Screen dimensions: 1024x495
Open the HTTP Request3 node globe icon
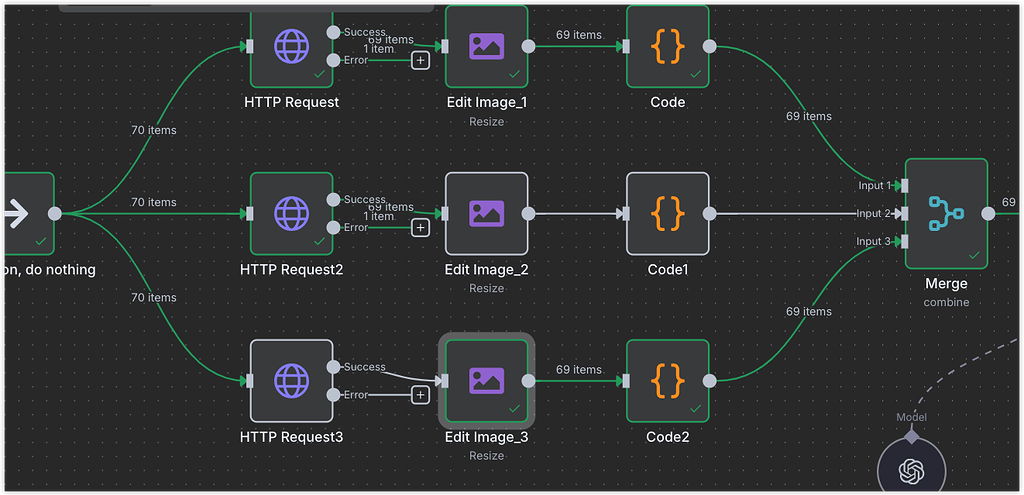click(x=291, y=381)
